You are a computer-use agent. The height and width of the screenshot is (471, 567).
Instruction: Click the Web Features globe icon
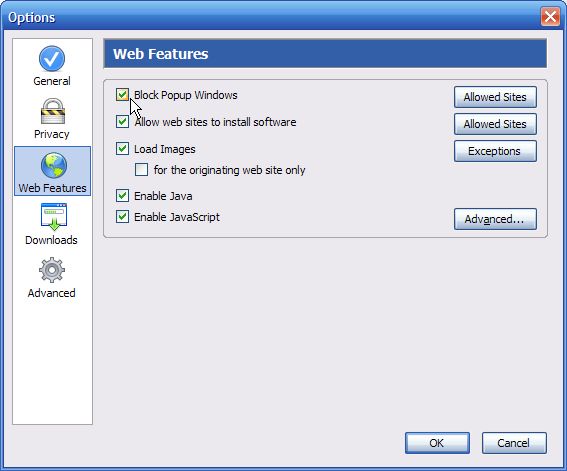point(54,165)
